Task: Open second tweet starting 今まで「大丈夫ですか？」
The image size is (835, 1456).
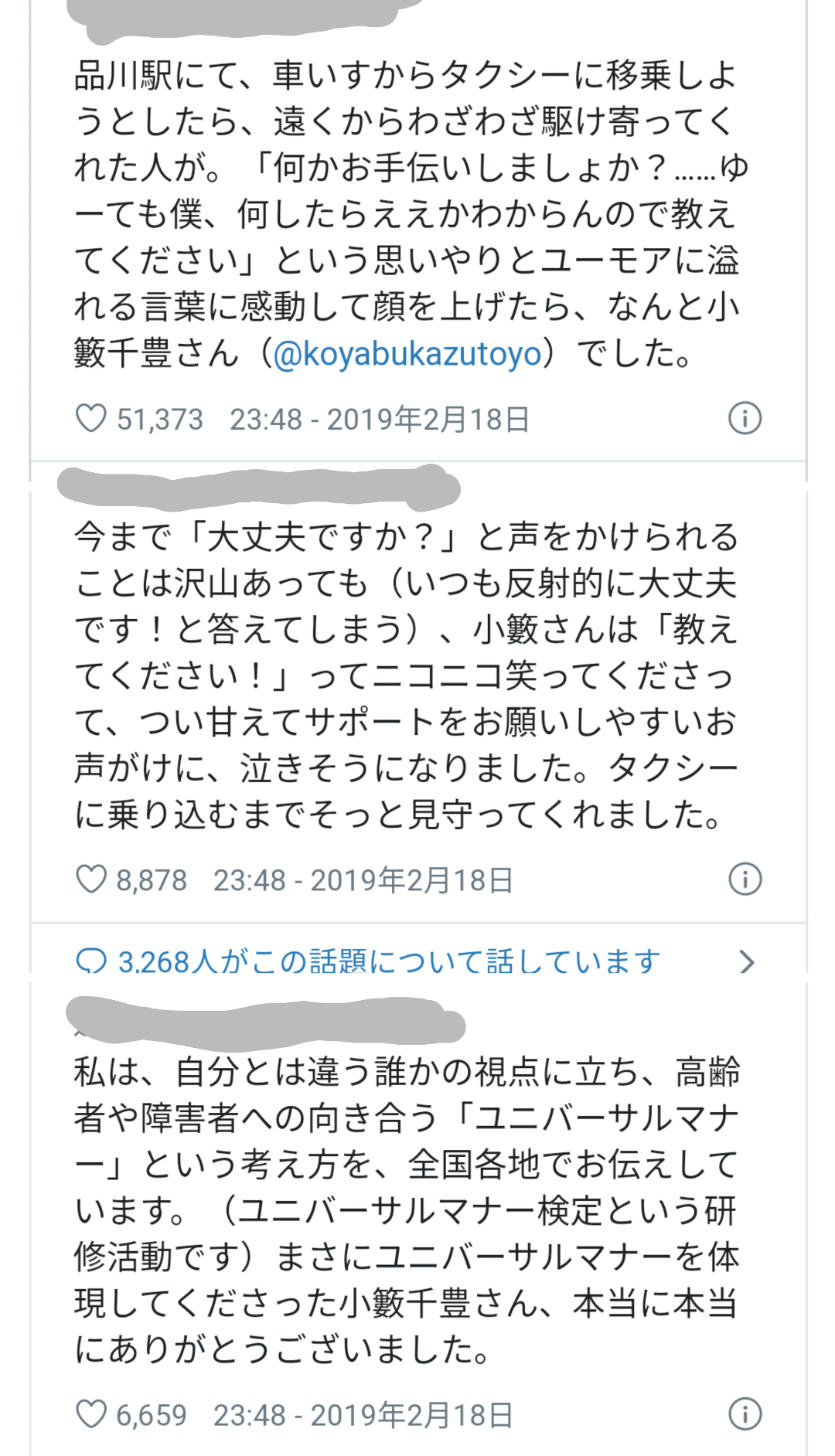Action: pos(407,675)
